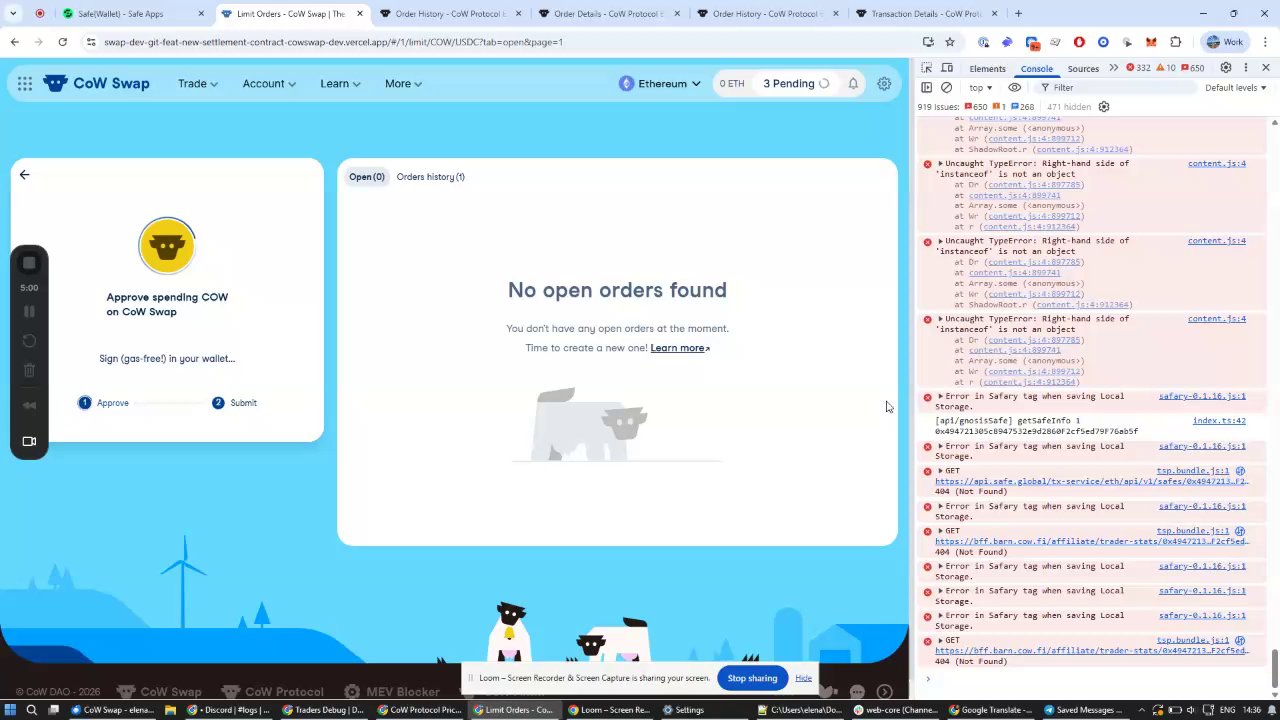This screenshot has height=720, width=1280.
Task: Reload the page
Action: point(62,42)
